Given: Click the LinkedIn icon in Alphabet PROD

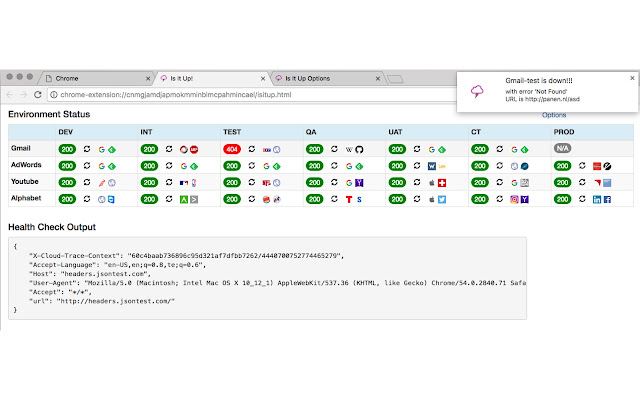Looking at the screenshot, I should click(x=597, y=199).
